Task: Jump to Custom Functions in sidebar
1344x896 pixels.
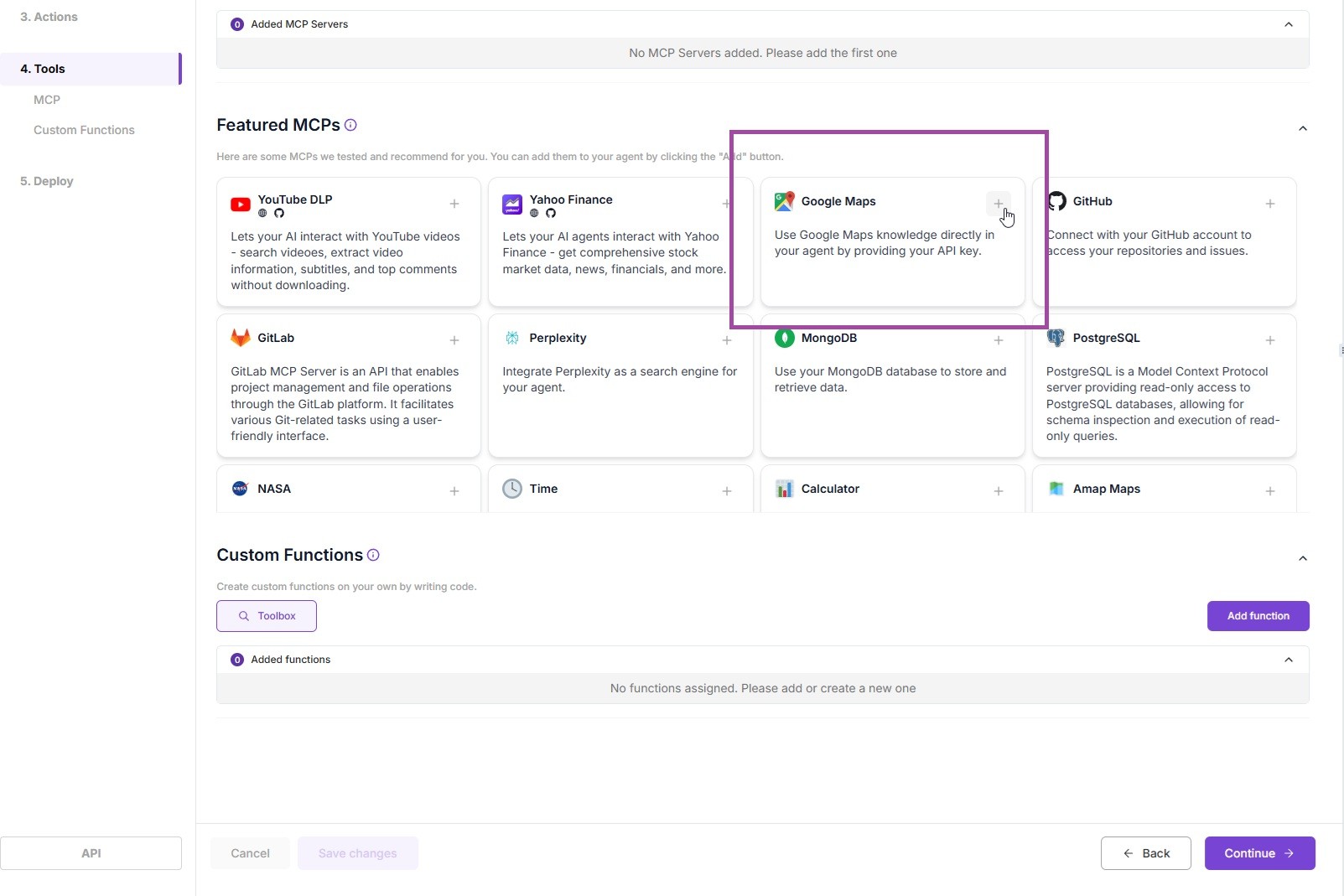Action: click(84, 130)
